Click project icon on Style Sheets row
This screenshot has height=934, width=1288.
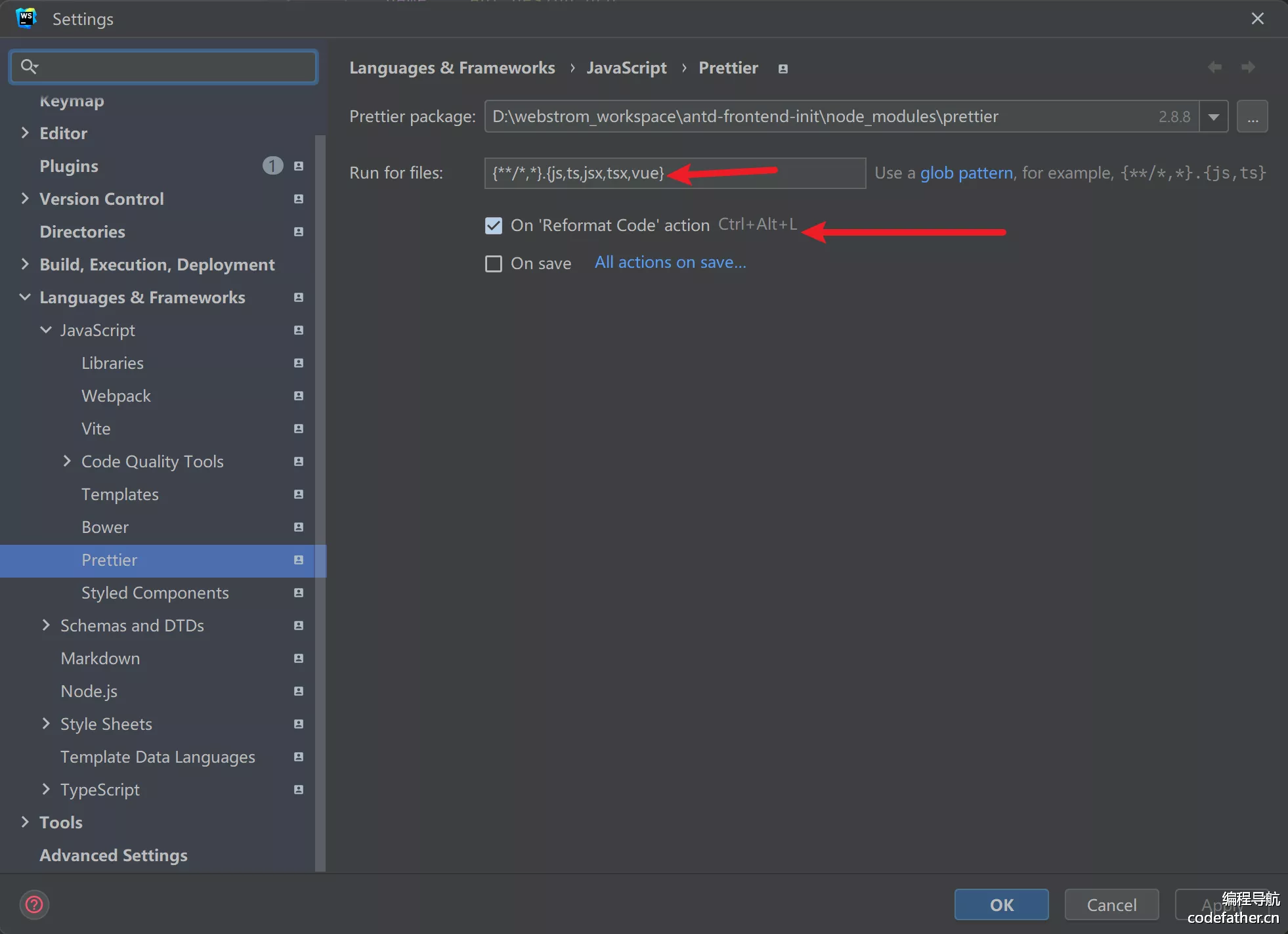click(x=299, y=724)
